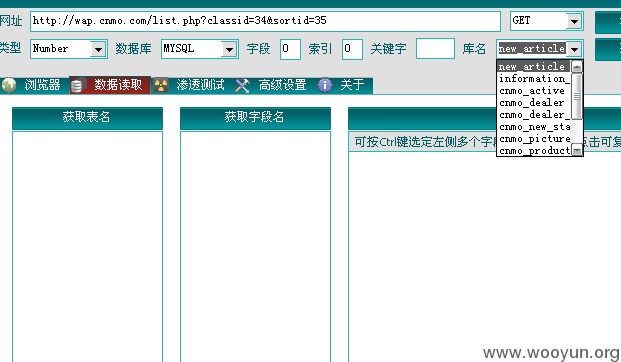Viewport: 621px width, 362px height.
Task: Open the 关于 tab
Action: [x=352, y=85]
